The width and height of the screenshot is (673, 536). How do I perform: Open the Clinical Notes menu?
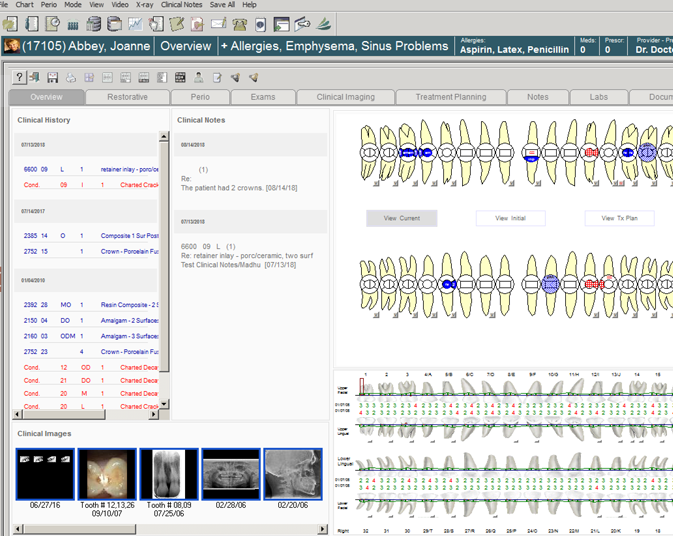181,5
